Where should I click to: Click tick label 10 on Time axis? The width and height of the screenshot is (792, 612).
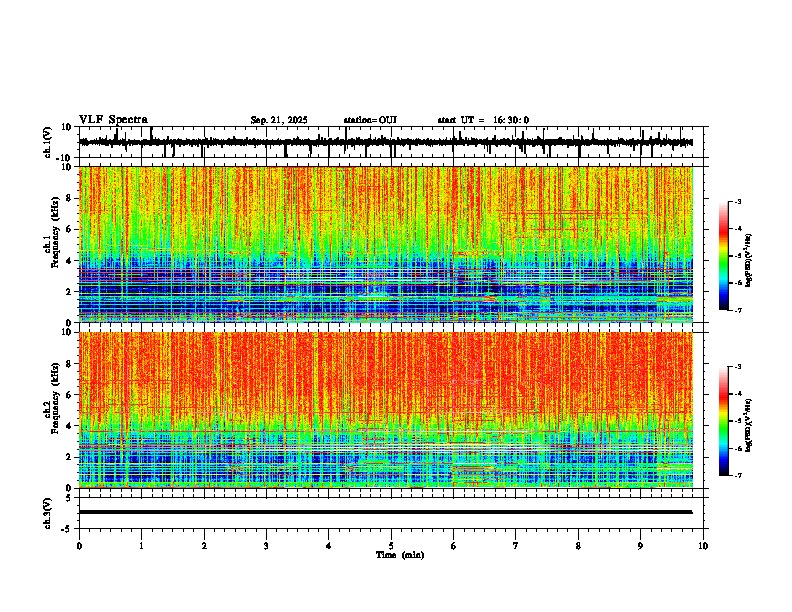(703, 546)
